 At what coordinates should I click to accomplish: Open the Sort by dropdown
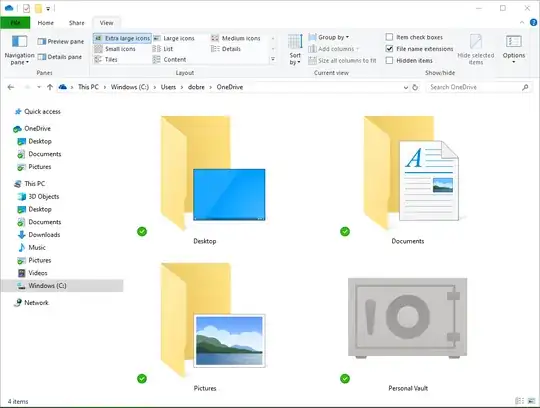pyautogui.click(x=295, y=50)
